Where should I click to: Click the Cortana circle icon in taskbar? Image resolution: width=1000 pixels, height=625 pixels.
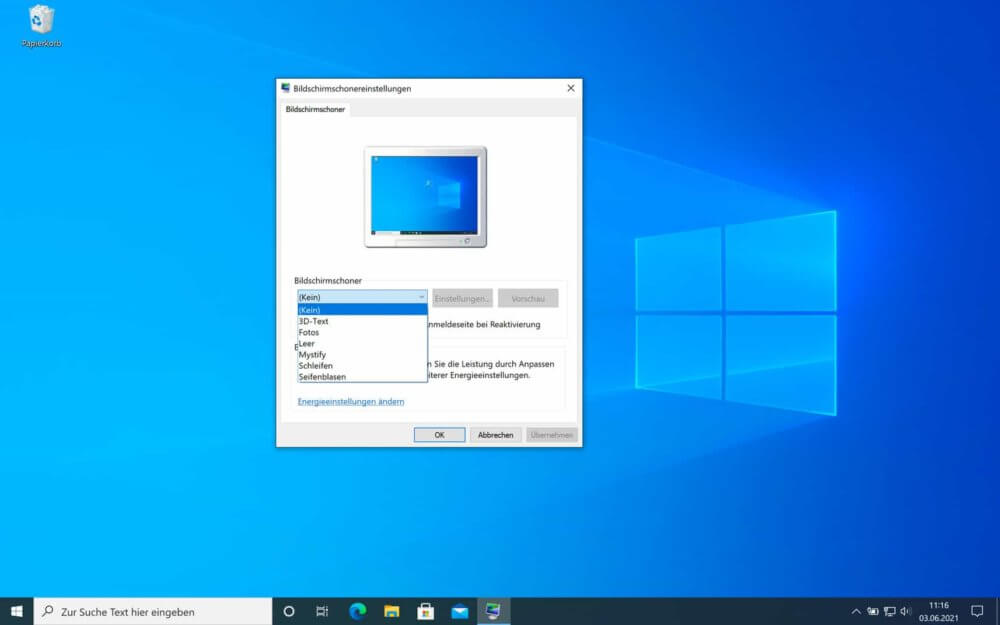coord(289,612)
